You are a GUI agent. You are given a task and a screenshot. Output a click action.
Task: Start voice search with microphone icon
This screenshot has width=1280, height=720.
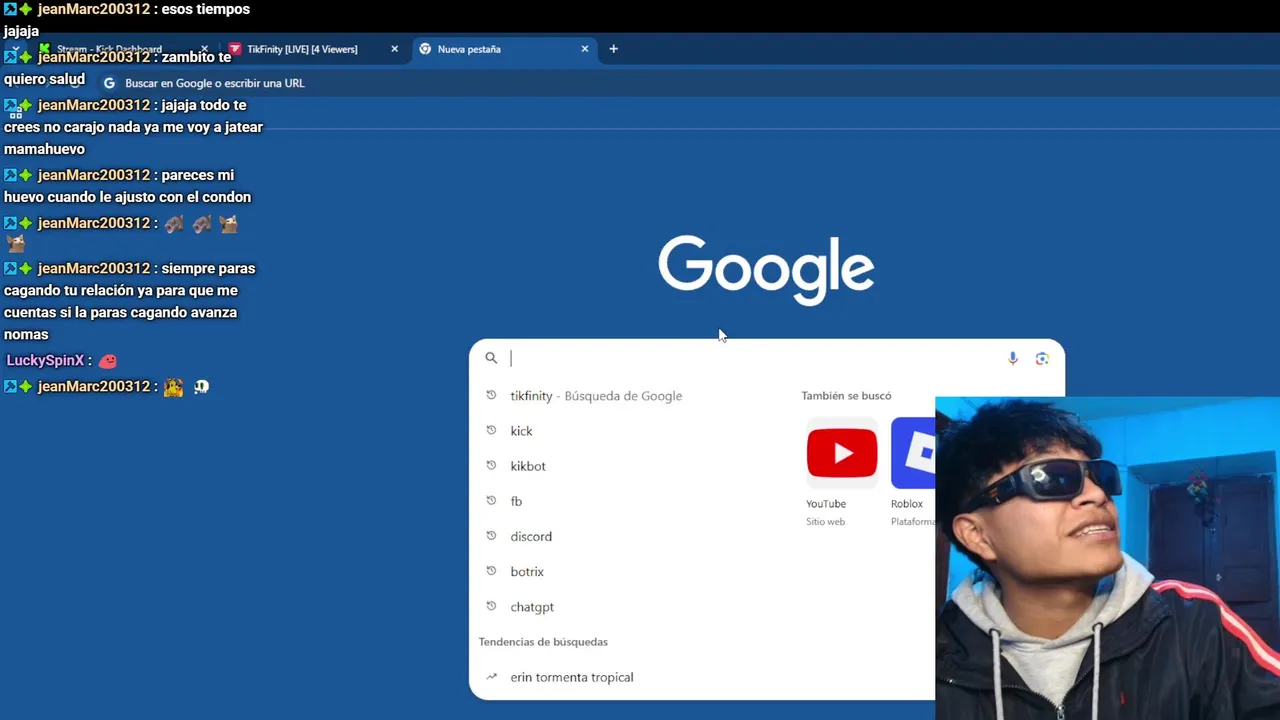pyautogui.click(x=1012, y=358)
